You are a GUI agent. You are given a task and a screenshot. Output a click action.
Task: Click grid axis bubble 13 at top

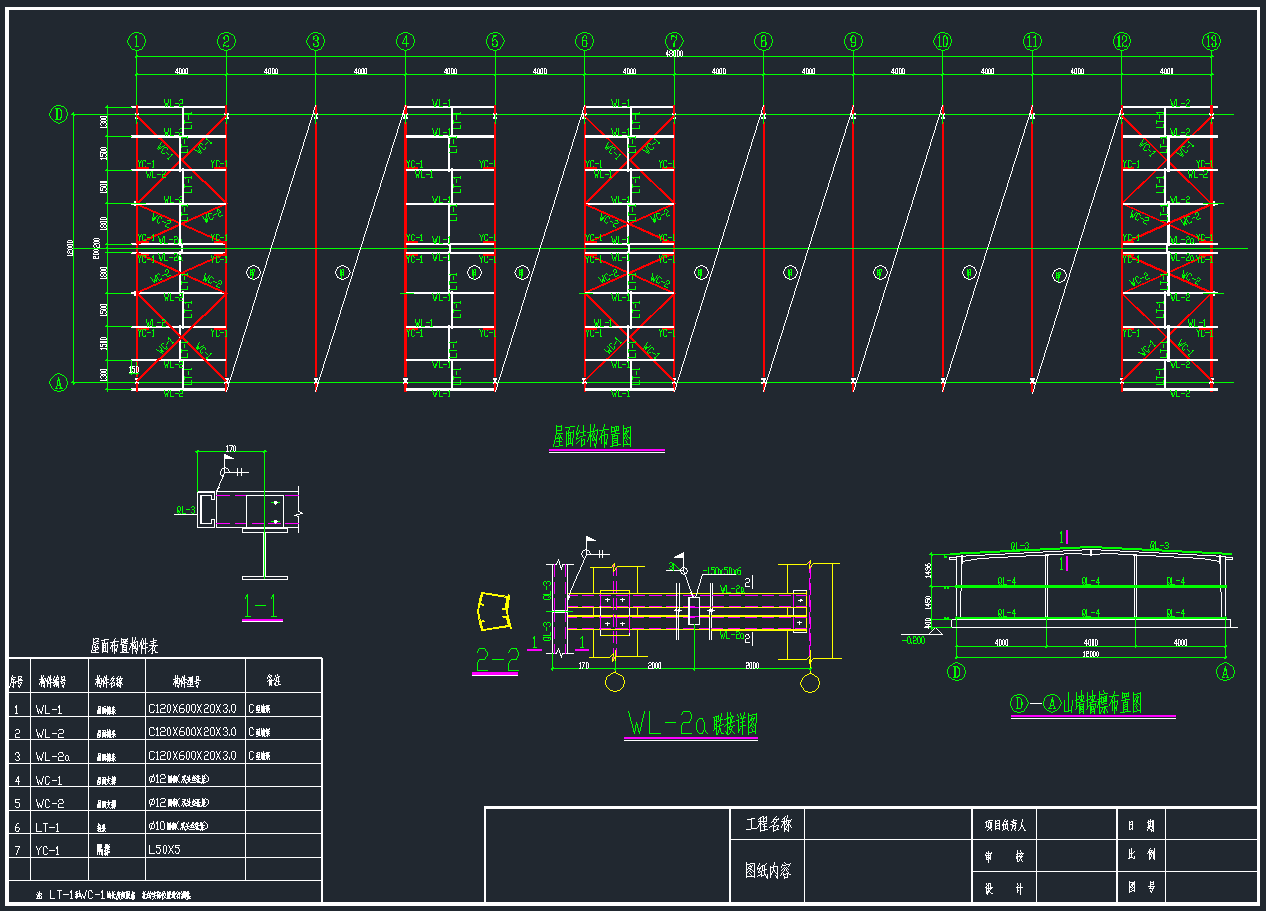tap(1212, 42)
